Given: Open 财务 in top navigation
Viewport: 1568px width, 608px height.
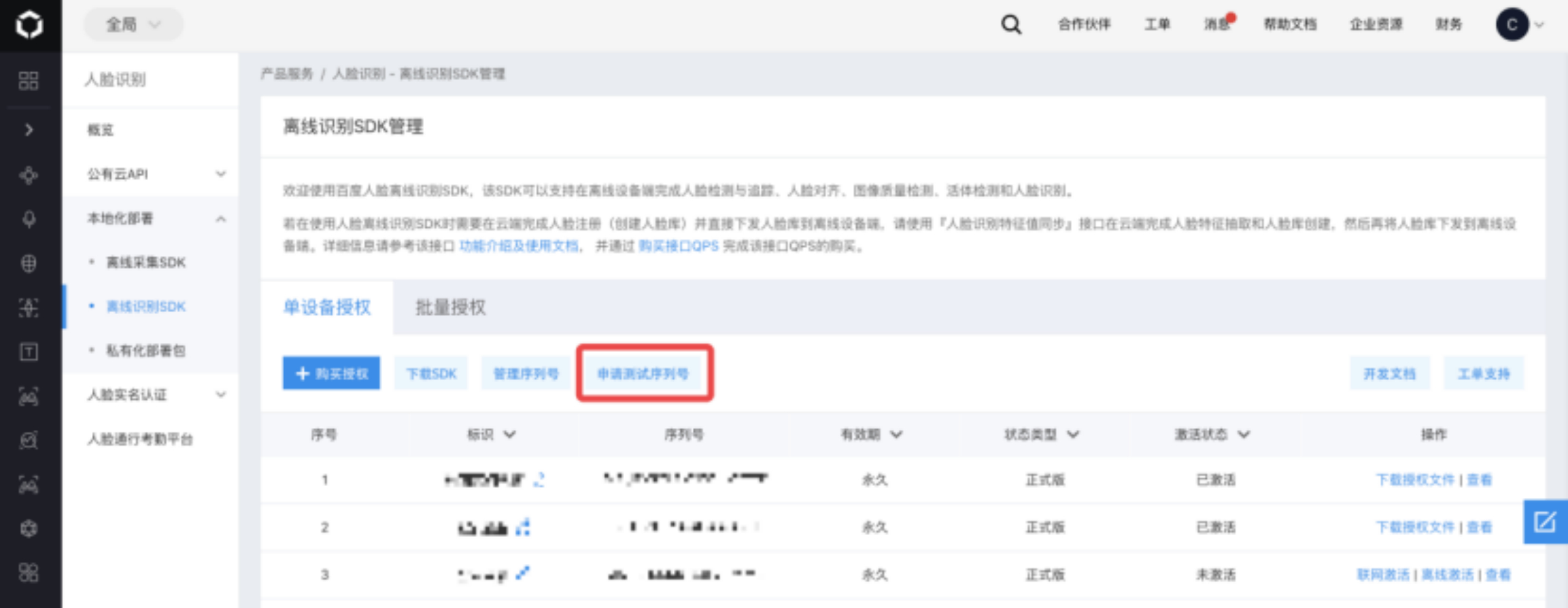Looking at the screenshot, I should pos(1449,24).
